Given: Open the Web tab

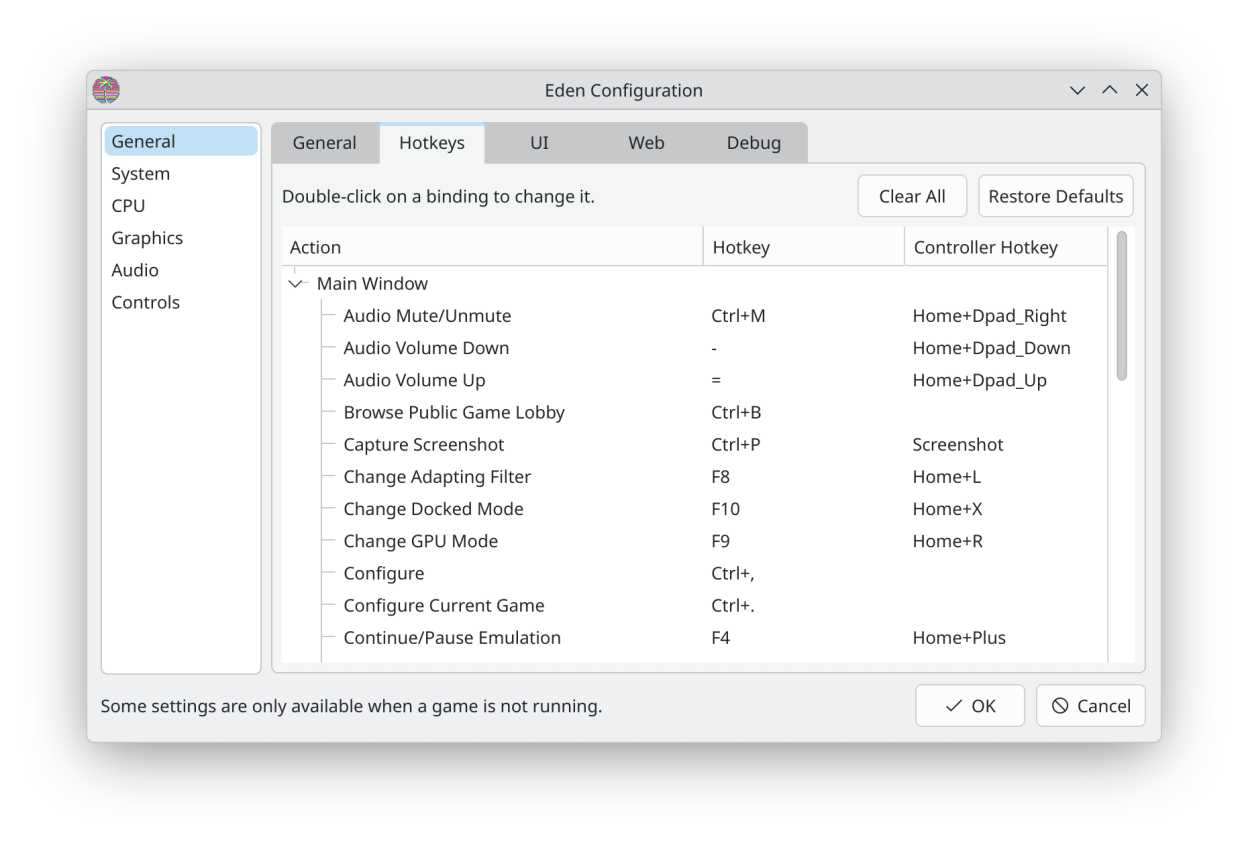Looking at the screenshot, I should click(x=646, y=143).
